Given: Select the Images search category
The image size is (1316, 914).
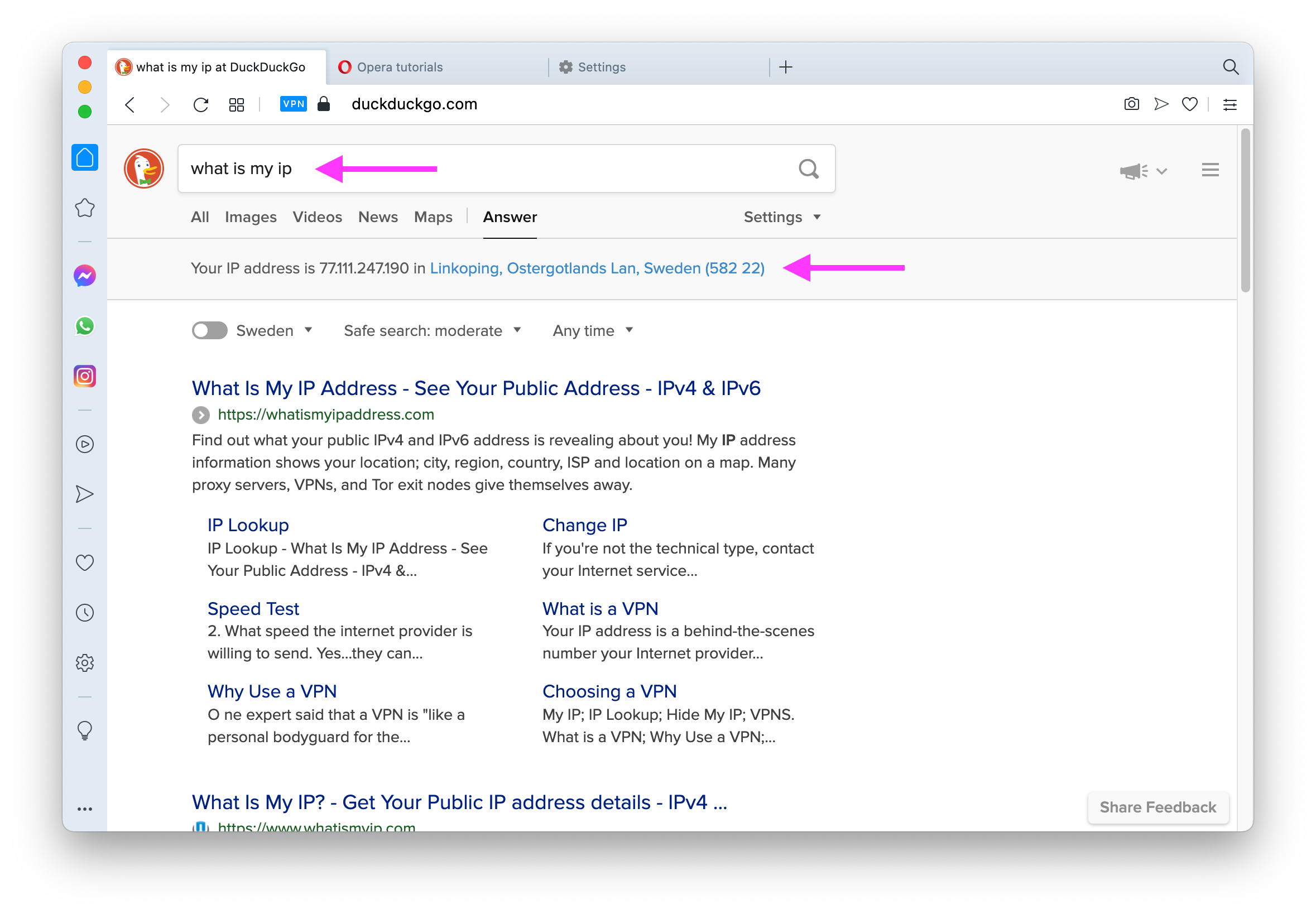Looking at the screenshot, I should pyautogui.click(x=250, y=217).
